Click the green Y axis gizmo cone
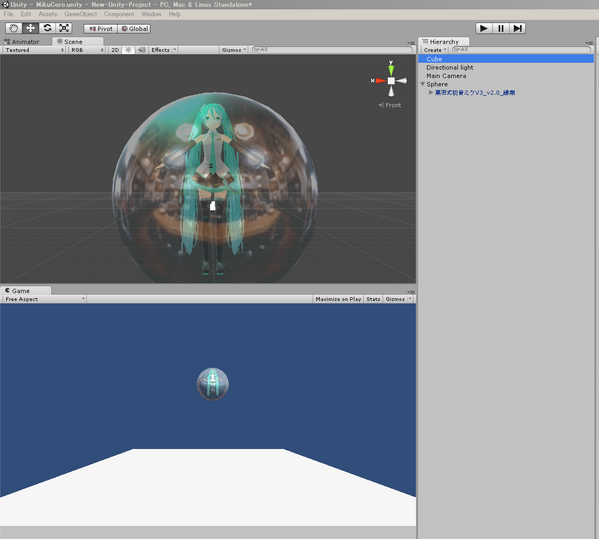This screenshot has height=539, width=599. pyautogui.click(x=391, y=70)
